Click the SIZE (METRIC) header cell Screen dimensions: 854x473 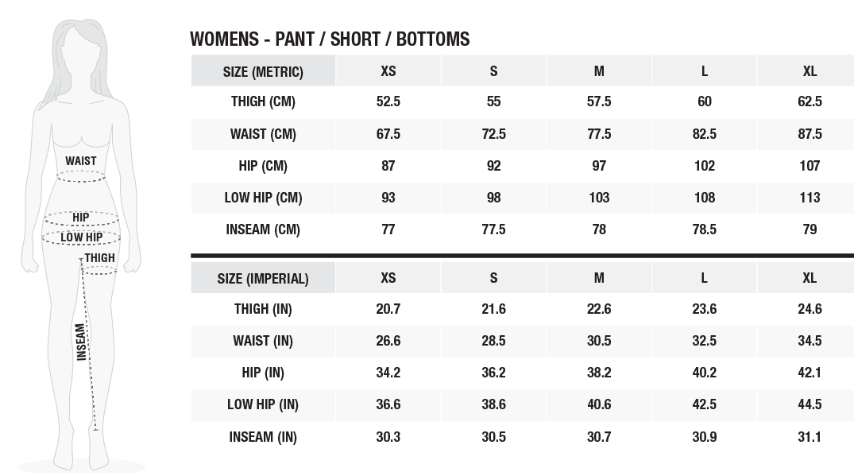tap(263, 71)
